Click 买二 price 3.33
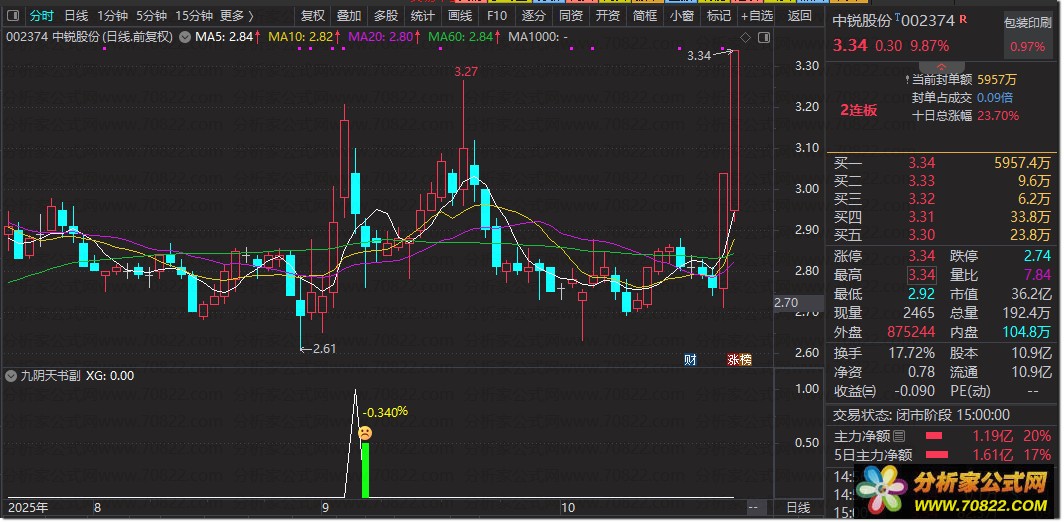This screenshot has height=522, width=1064. [922, 181]
